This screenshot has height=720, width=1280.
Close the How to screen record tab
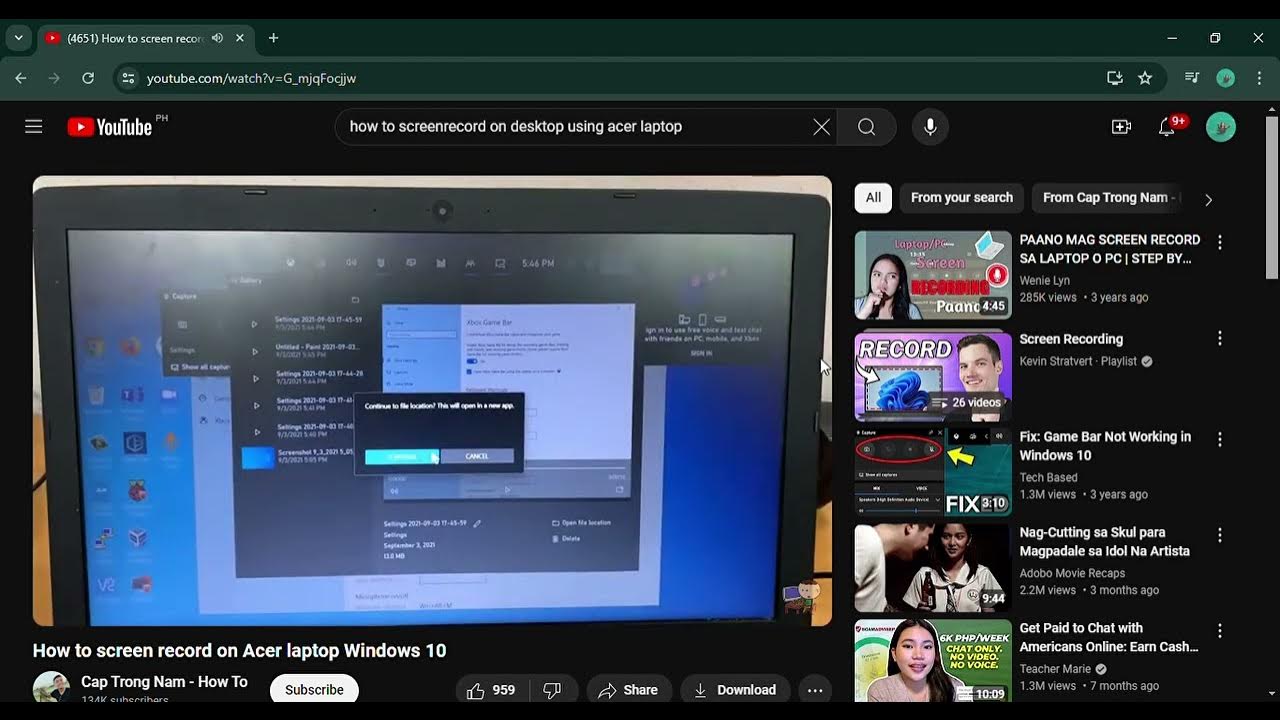pyautogui.click(x=240, y=38)
